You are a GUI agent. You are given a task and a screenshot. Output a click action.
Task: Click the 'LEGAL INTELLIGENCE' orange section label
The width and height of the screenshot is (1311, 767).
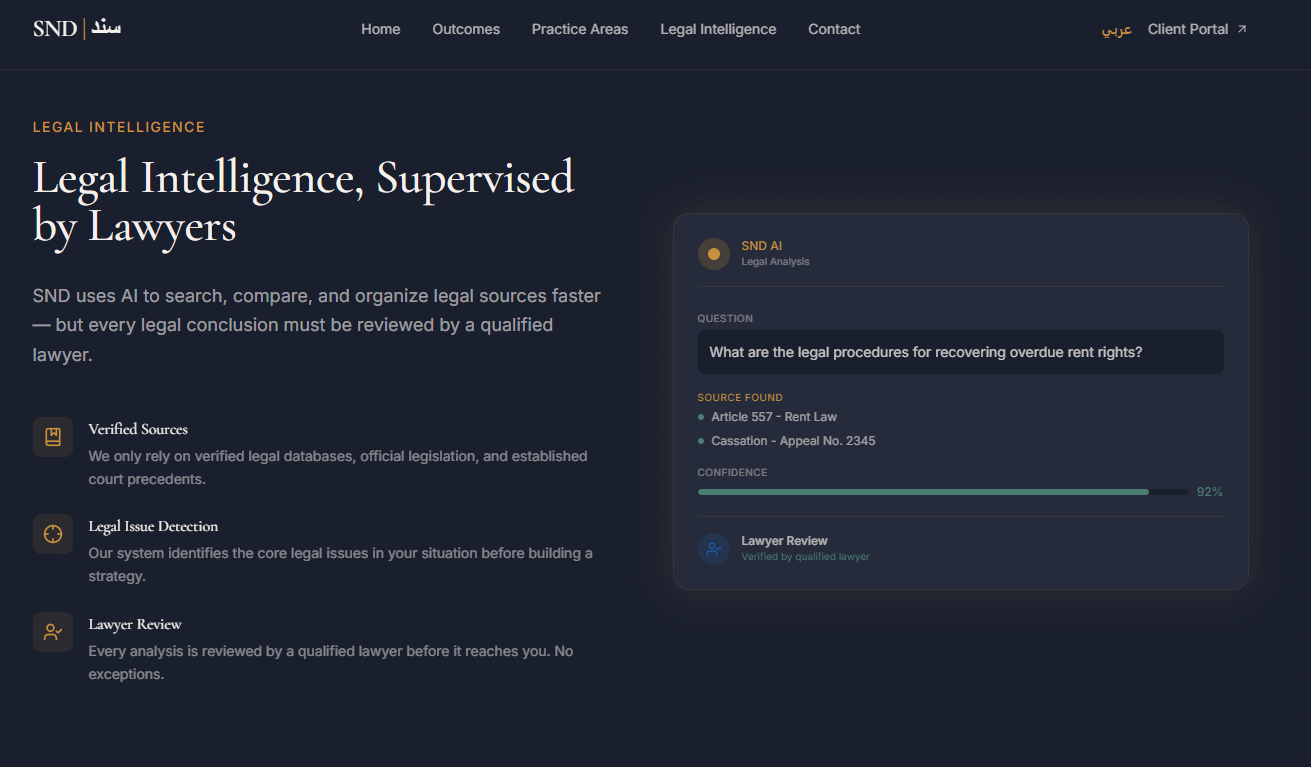(119, 127)
